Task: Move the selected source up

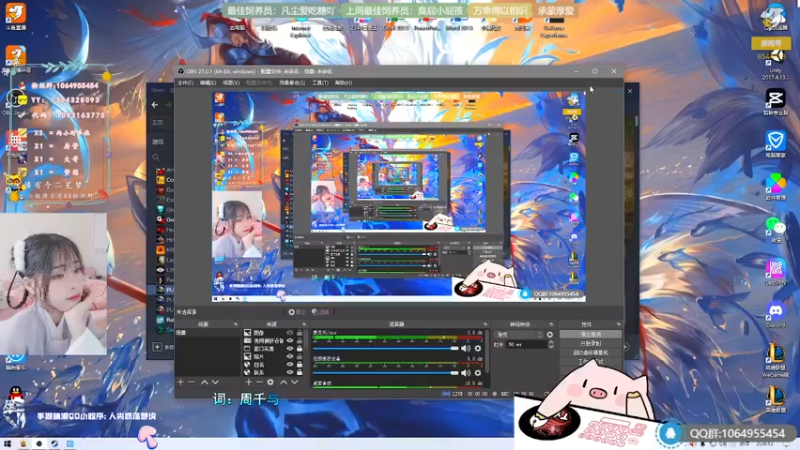Action: (284, 382)
